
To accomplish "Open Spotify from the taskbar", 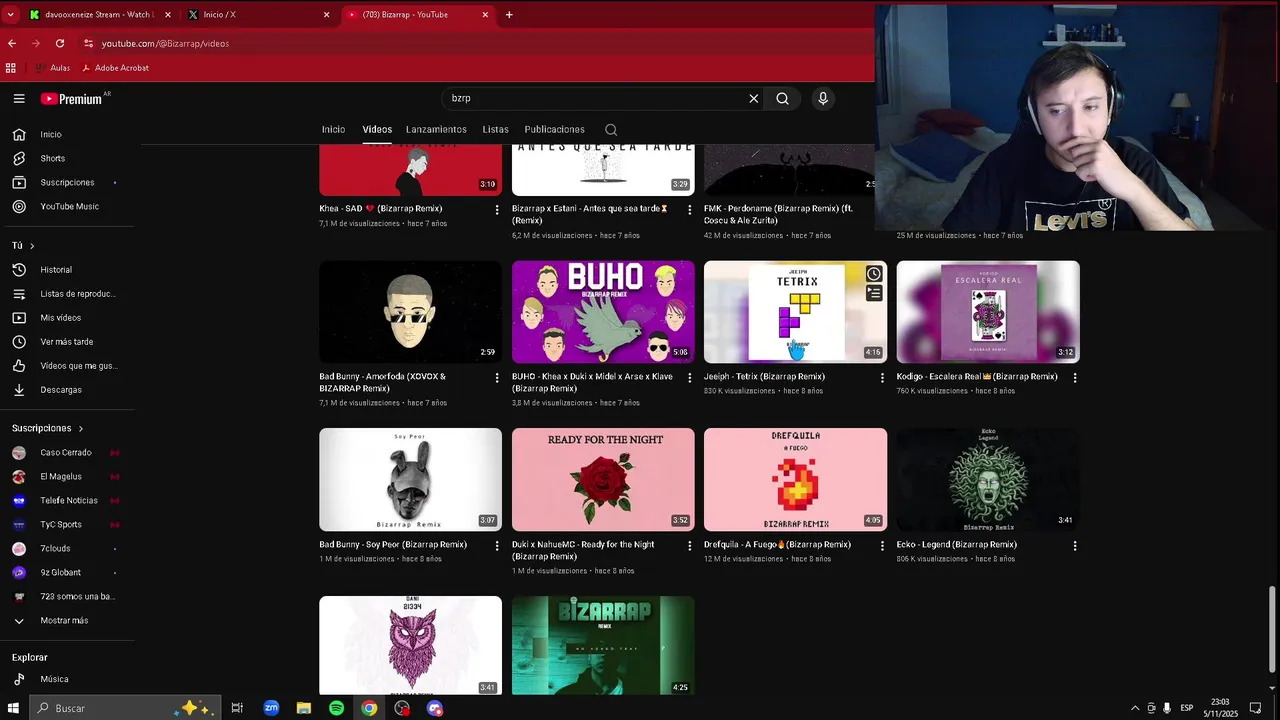I will pyautogui.click(x=337, y=708).
